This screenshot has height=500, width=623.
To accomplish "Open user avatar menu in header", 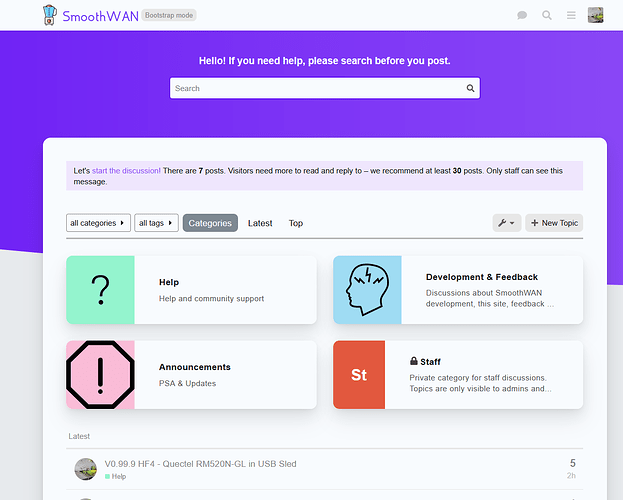I will tap(596, 15).
